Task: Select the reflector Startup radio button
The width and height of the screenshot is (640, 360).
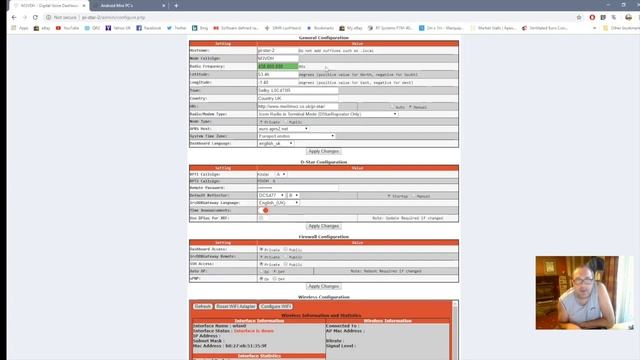Action: pyautogui.click(x=389, y=196)
